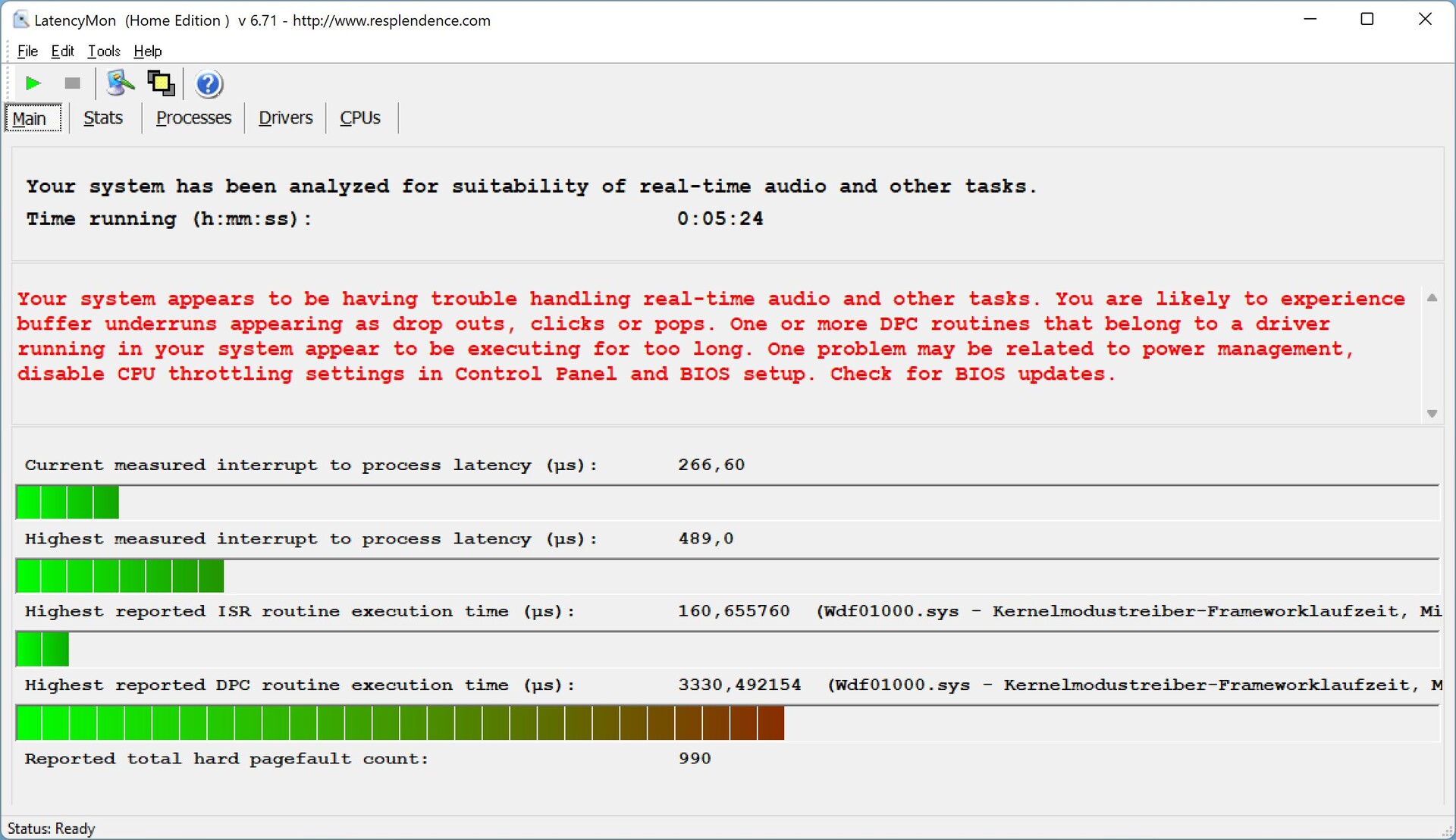The image size is (1456, 840).
Task: Click the gray stop monitor icon
Action: click(x=72, y=83)
